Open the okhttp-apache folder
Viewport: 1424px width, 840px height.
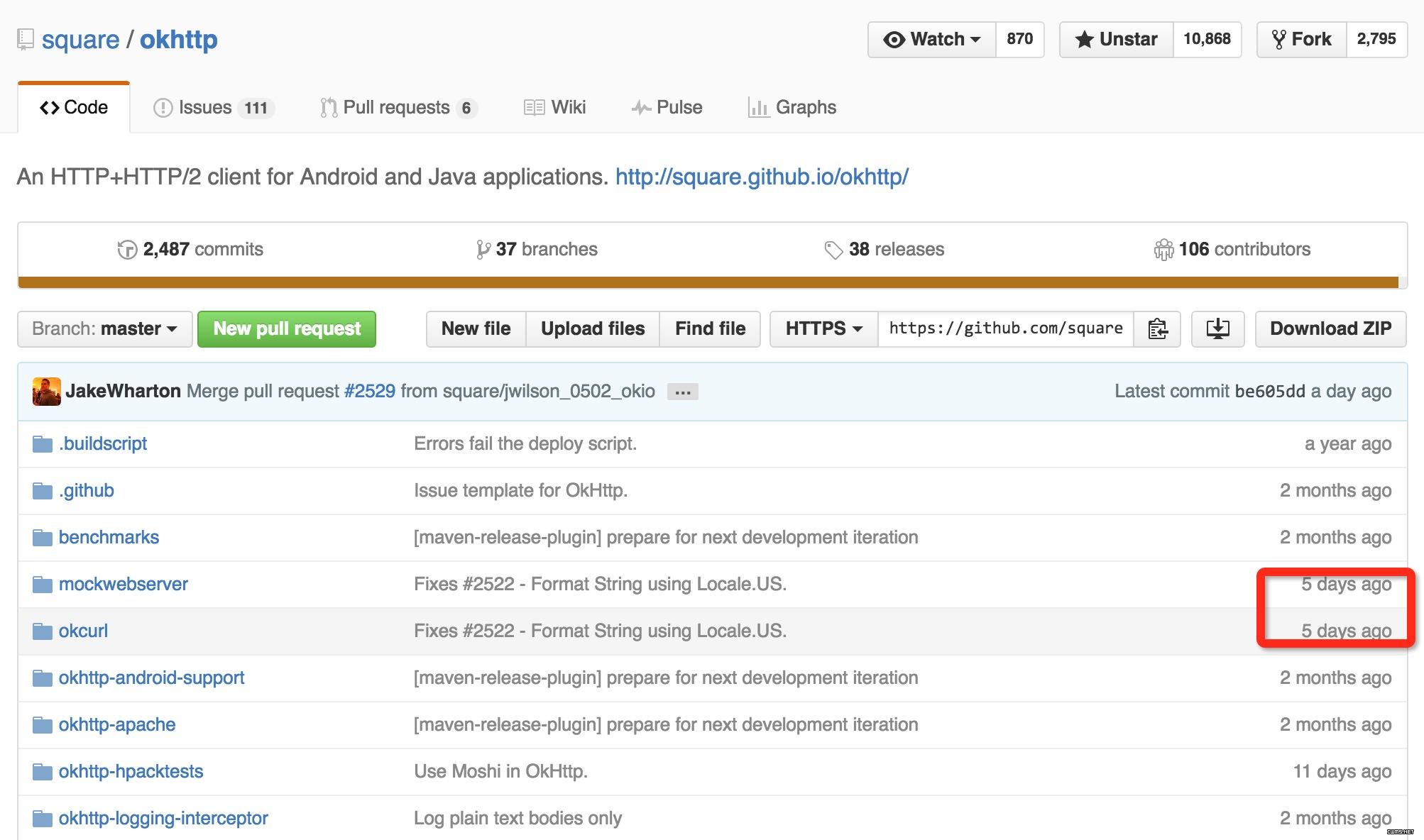(x=117, y=725)
